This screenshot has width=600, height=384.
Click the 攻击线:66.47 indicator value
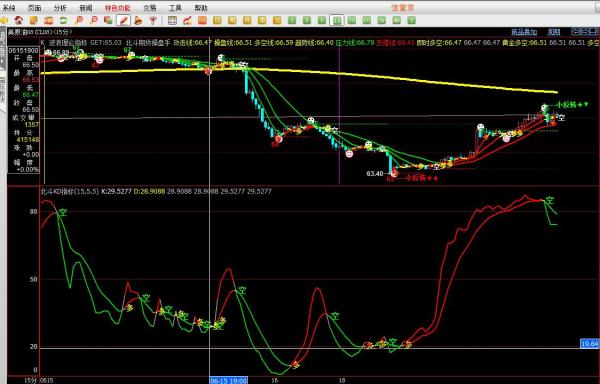(192, 42)
